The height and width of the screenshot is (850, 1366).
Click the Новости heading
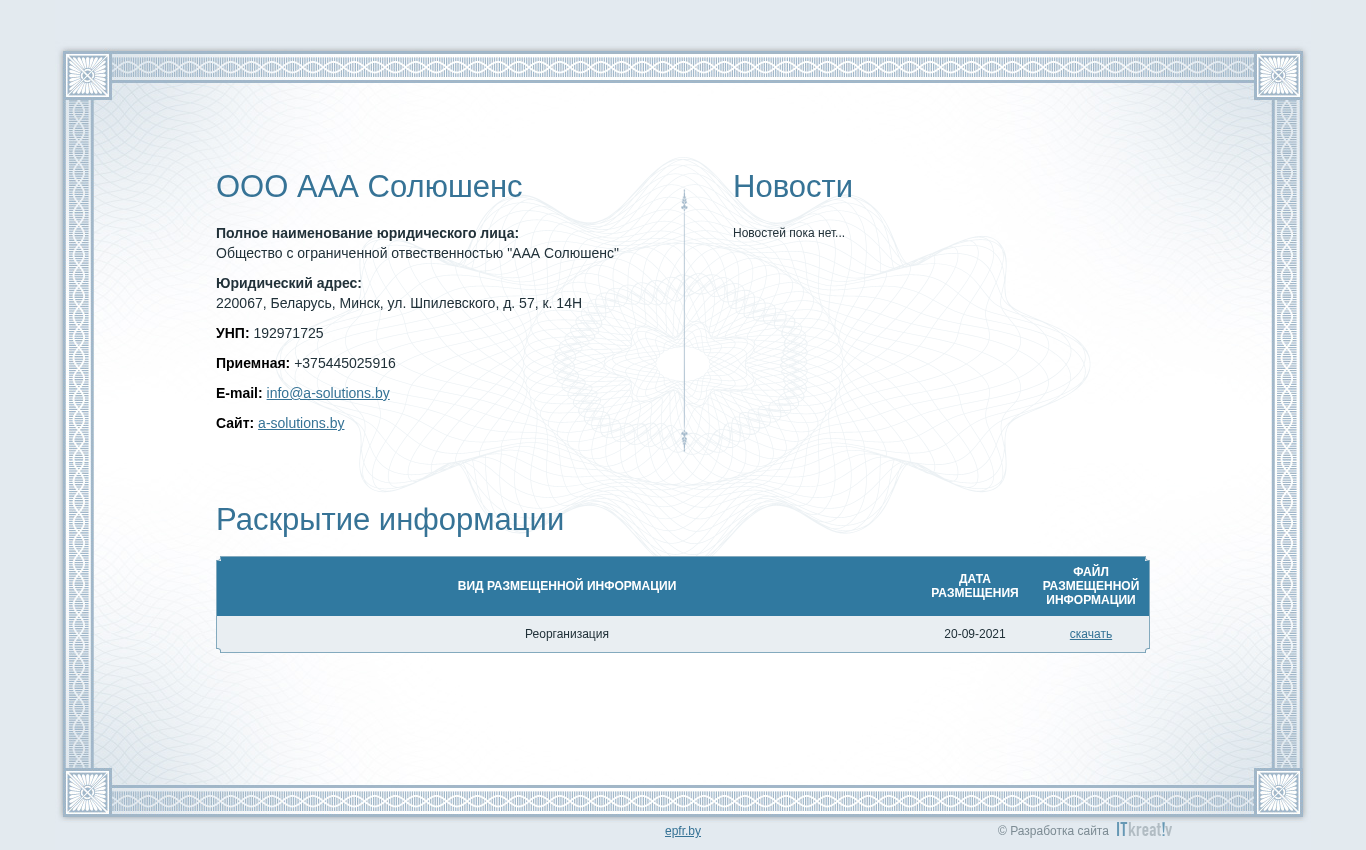coord(793,187)
